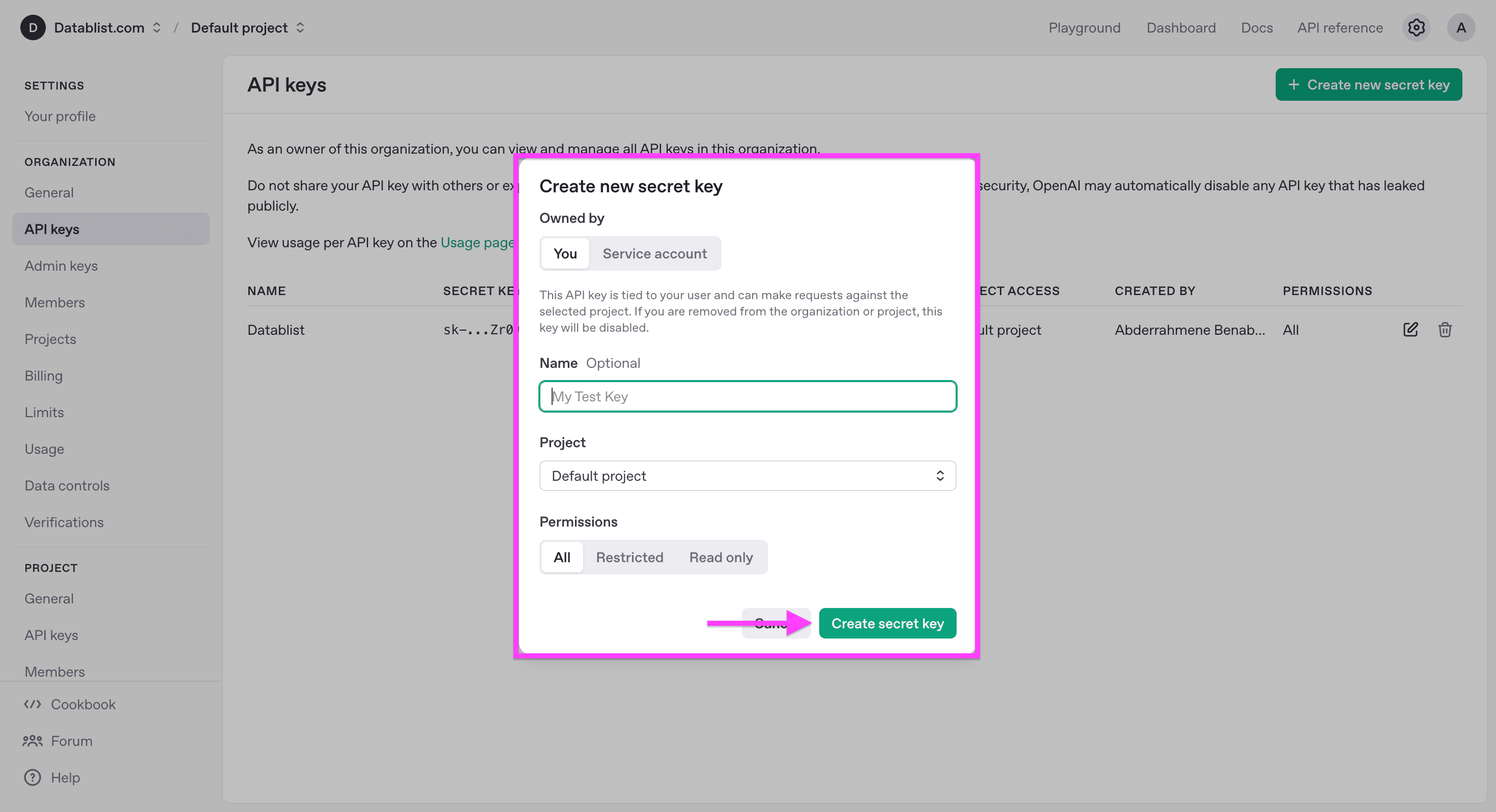Image resolution: width=1496 pixels, height=812 pixels.
Task: Open the Cookbook link in sidebar
Action: click(x=83, y=704)
